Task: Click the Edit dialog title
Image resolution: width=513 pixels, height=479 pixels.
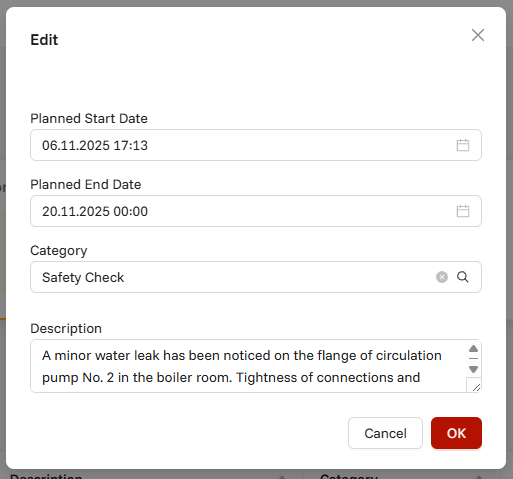Action: pyautogui.click(x=44, y=40)
